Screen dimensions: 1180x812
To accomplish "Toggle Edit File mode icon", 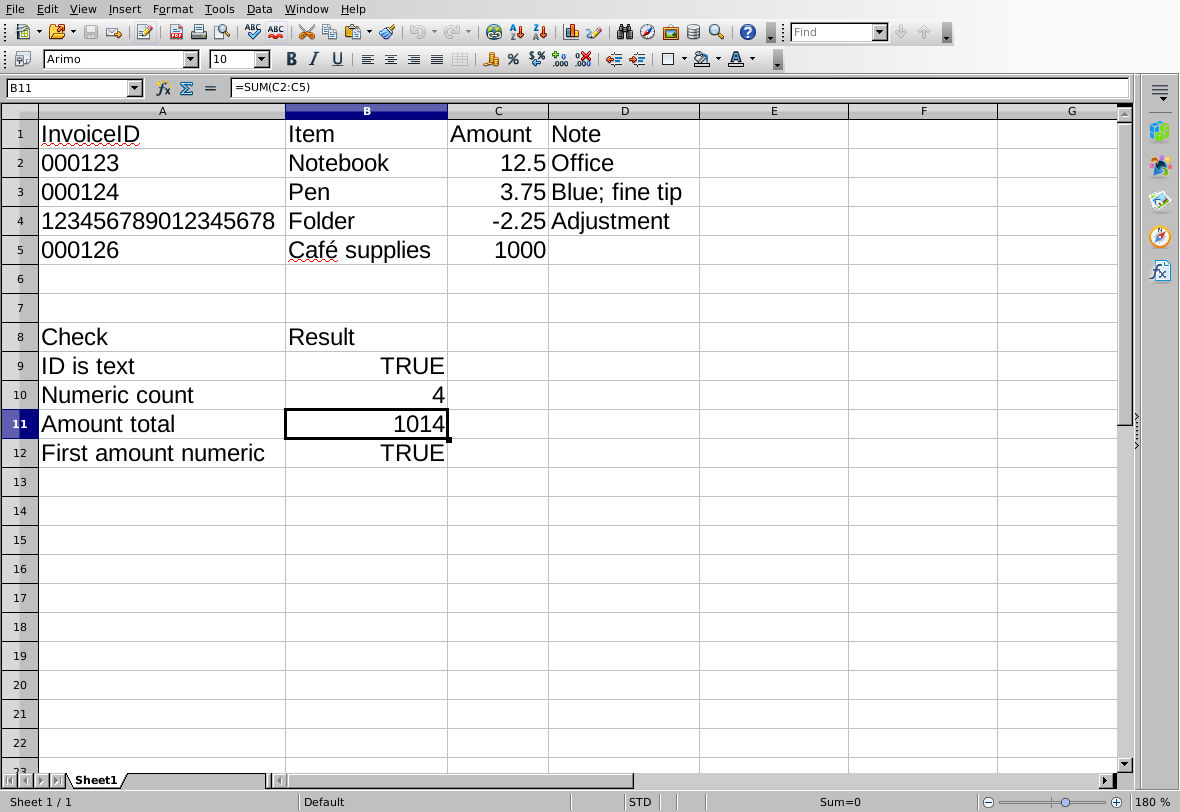I will [144, 32].
